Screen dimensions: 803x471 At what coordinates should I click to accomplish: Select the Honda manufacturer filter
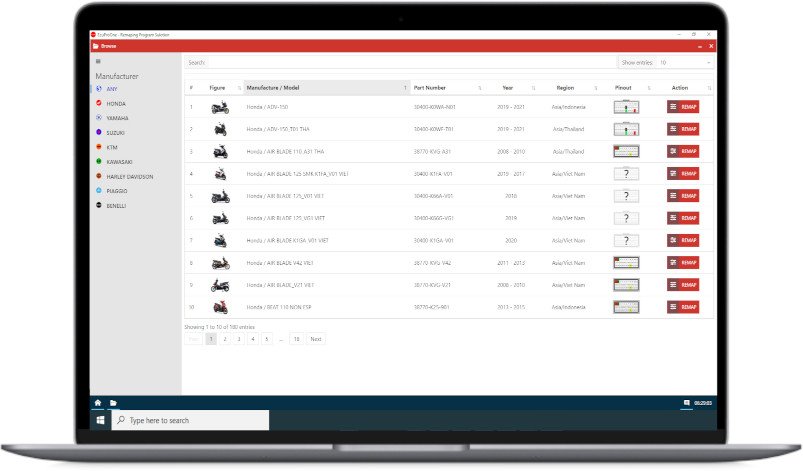point(115,103)
